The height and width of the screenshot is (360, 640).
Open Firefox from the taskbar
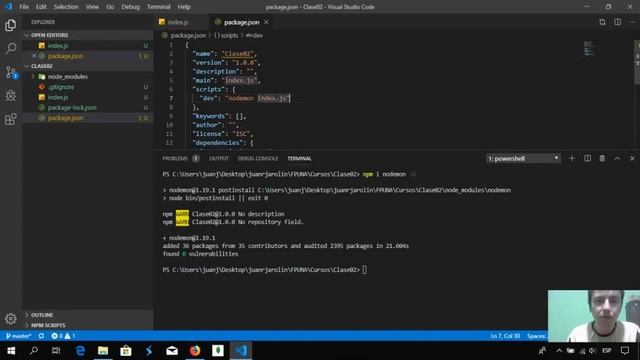(x=195, y=351)
